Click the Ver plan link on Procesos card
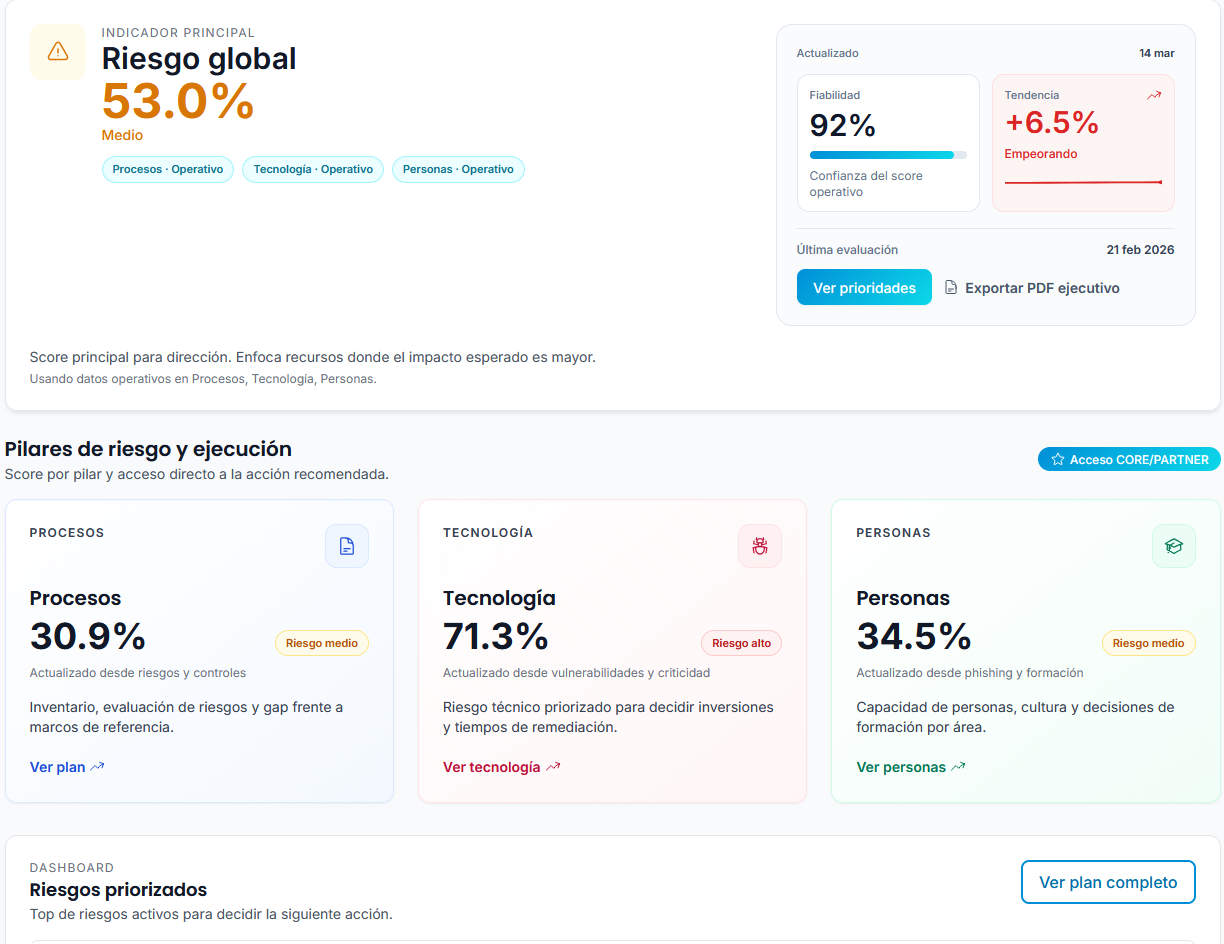This screenshot has width=1224, height=944. (58, 766)
